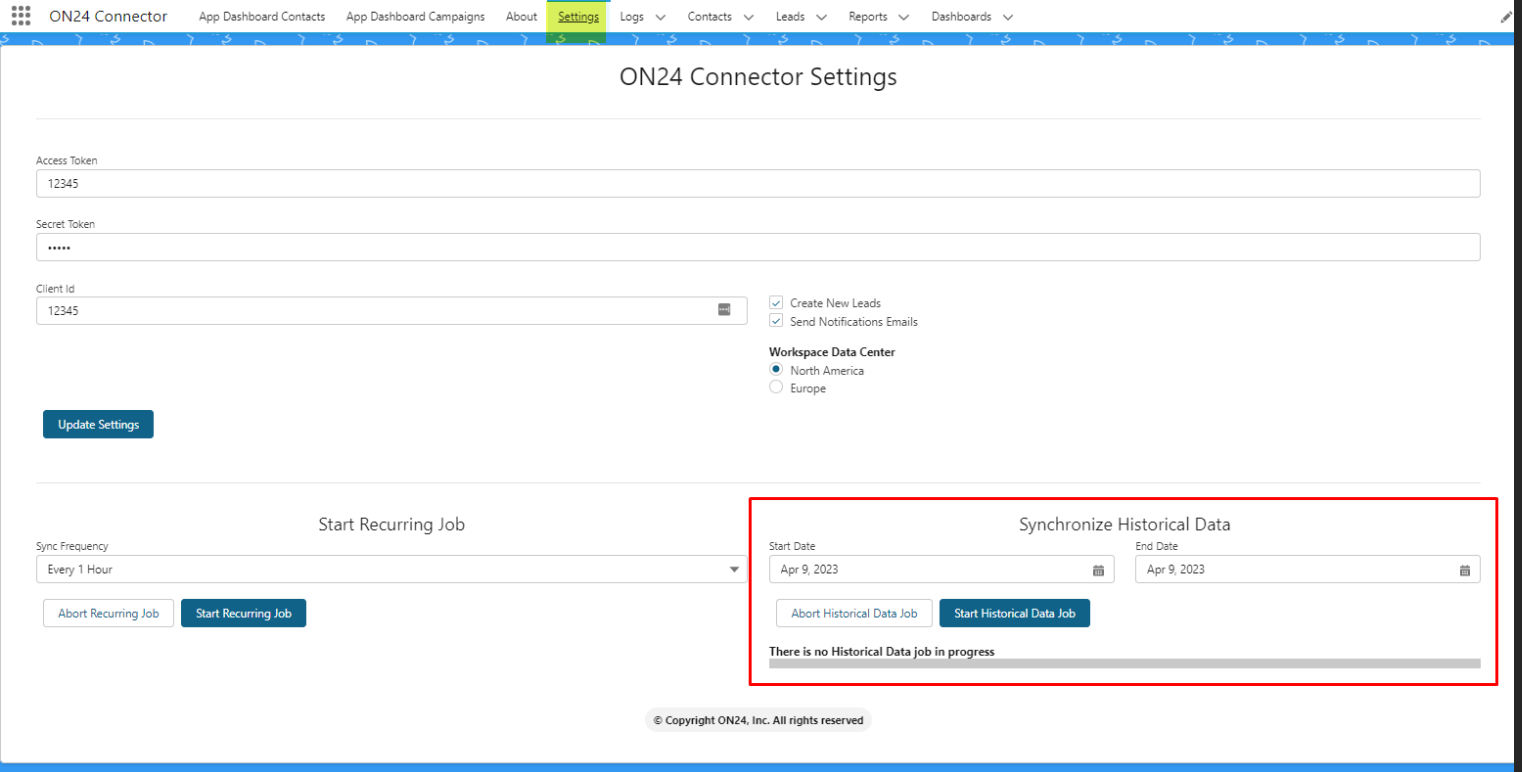
Task: Click Start Historical Data Job button
Action: tap(1014, 613)
